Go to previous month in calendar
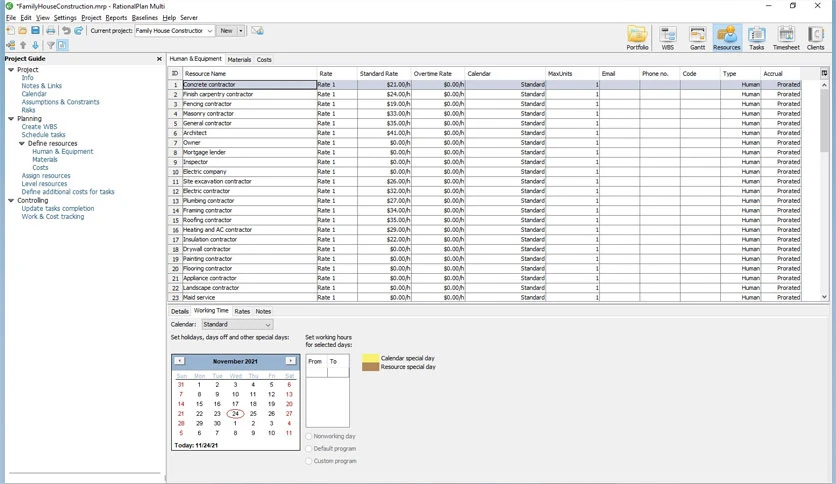Image resolution: width=836 pixels, height=484 pixels. tap(180, 361)
